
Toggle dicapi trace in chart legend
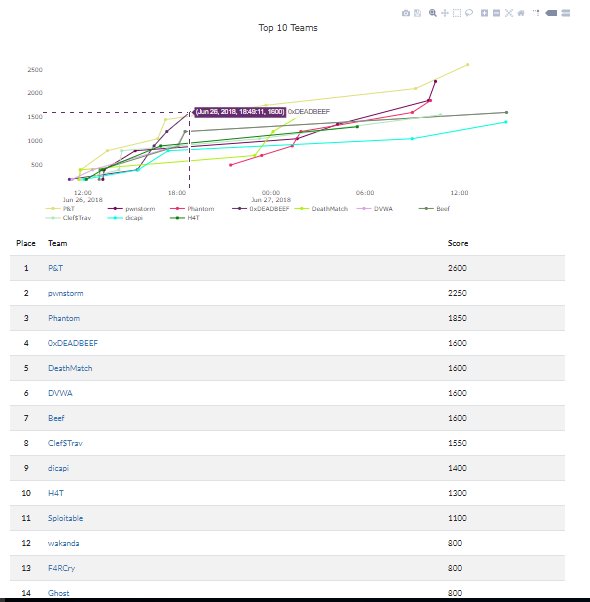click(126, 218)
